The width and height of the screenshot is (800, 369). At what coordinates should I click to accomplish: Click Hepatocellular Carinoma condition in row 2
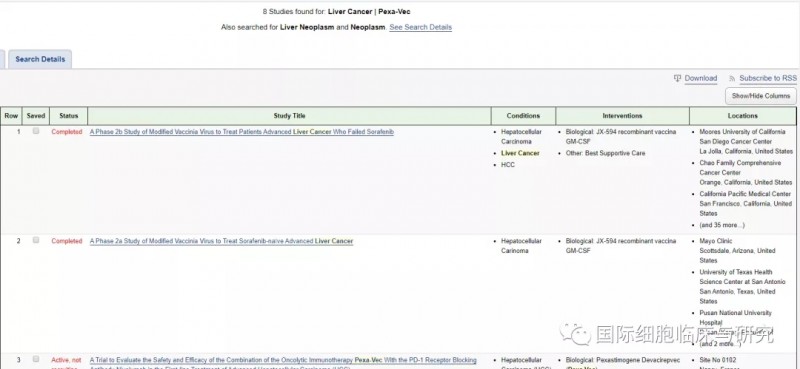point(521,246)
